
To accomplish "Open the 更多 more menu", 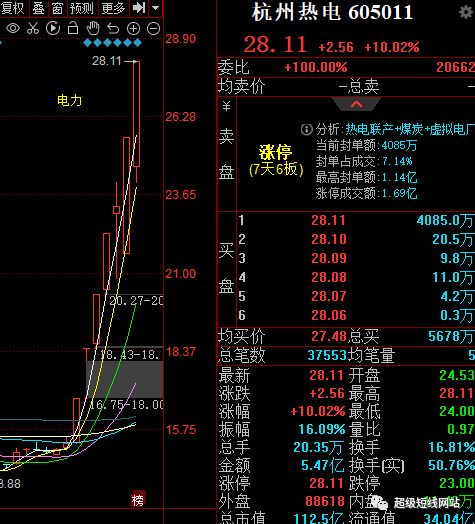I will point(114,8).
